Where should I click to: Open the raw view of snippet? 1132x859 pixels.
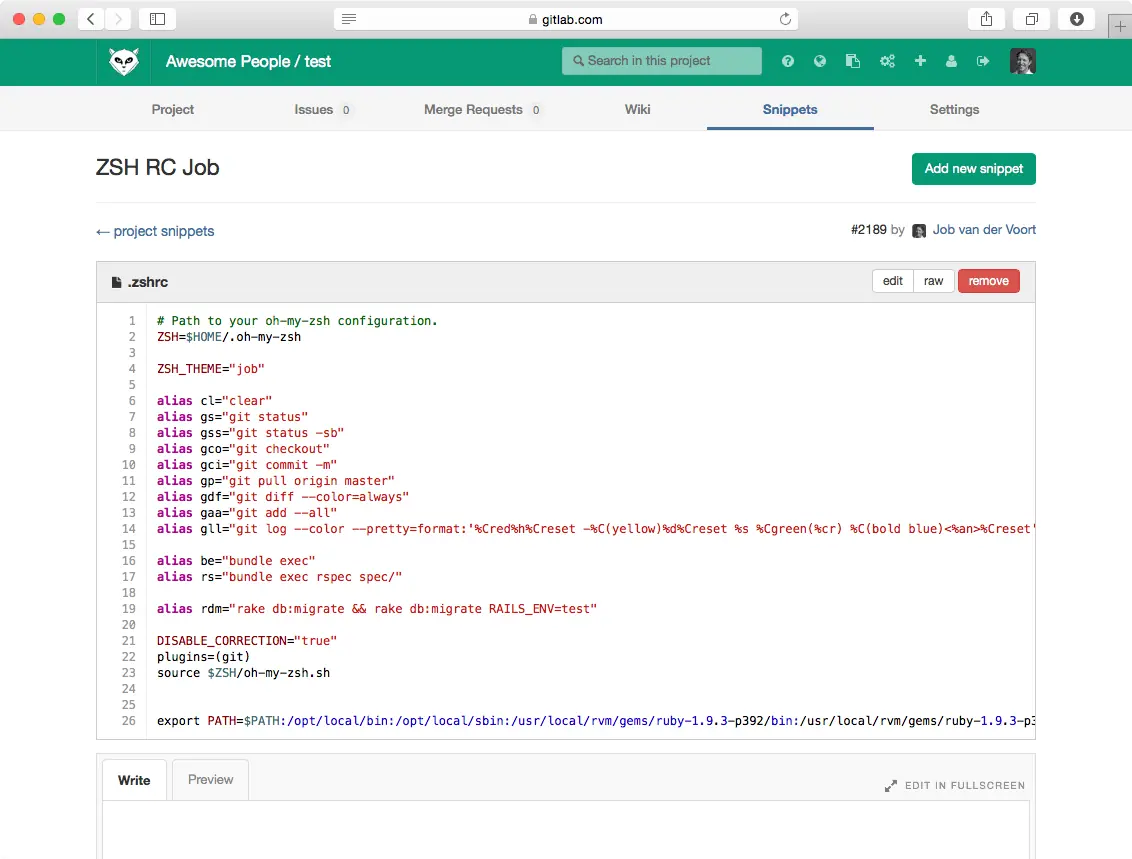[933, 281]
